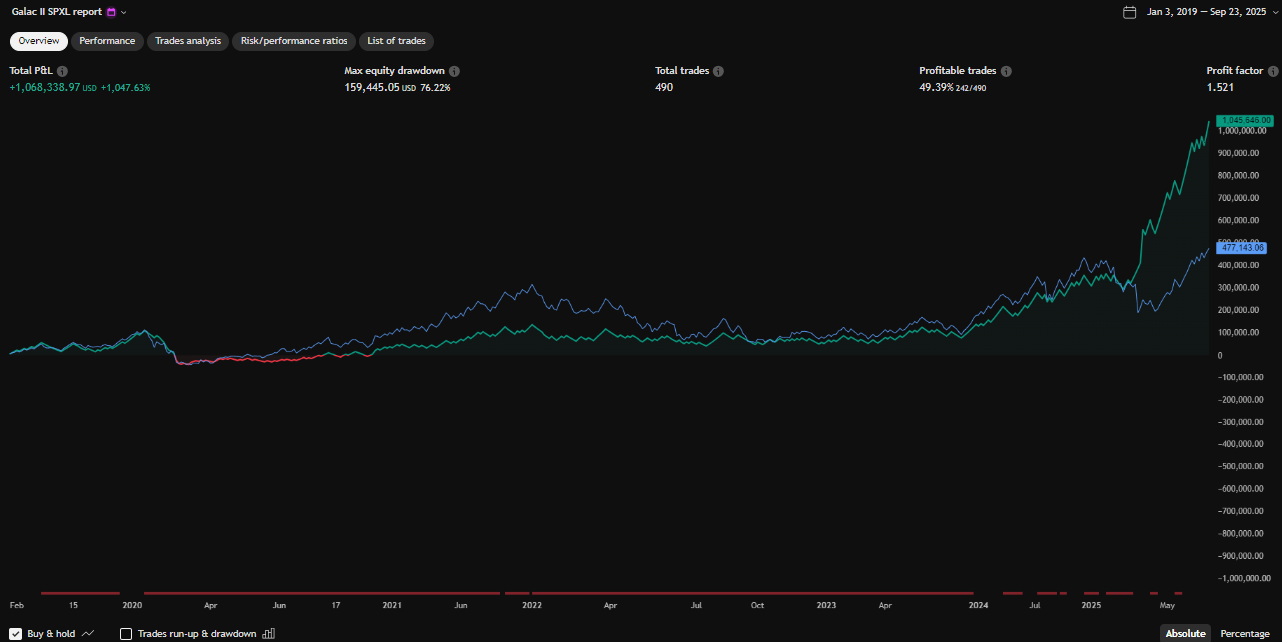This screenshot has height=642, width=1282.
Task: Click the bar chart icon after Trades run-up & drawdown
Action: click(268, 634)
